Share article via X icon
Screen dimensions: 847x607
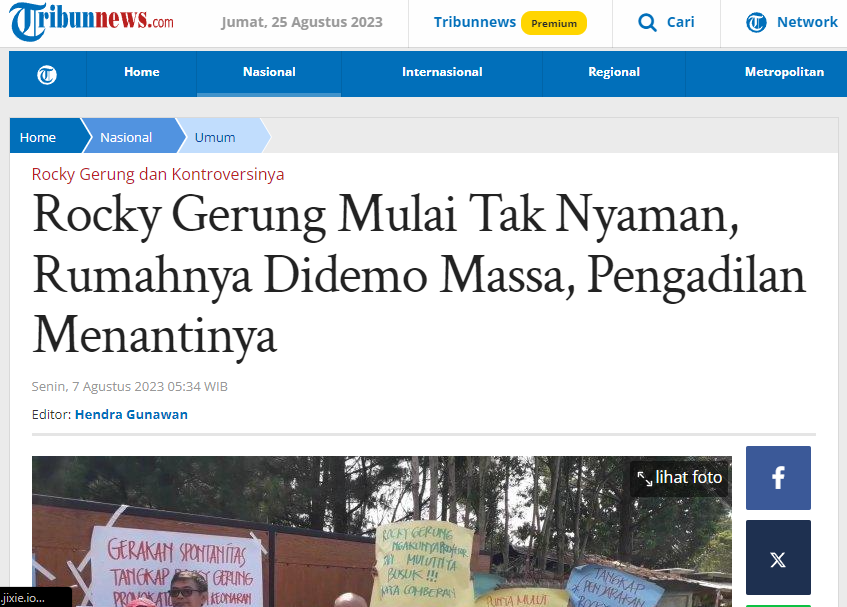pyautogui.click(x=778, y=557)
